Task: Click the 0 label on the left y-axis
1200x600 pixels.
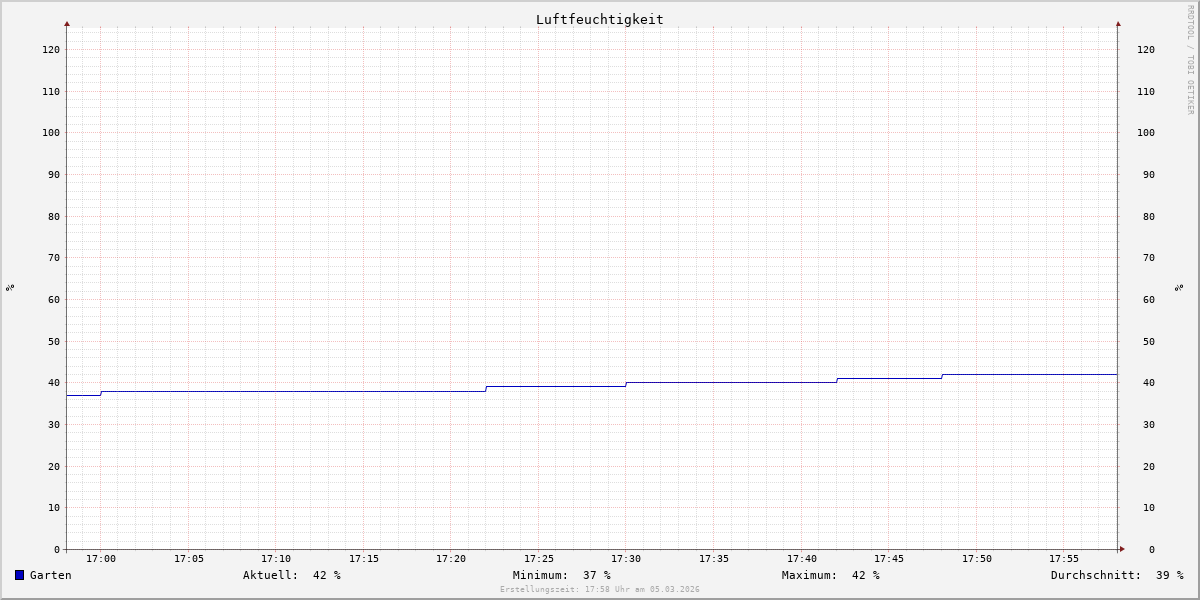Action: [x=57, y=549]
